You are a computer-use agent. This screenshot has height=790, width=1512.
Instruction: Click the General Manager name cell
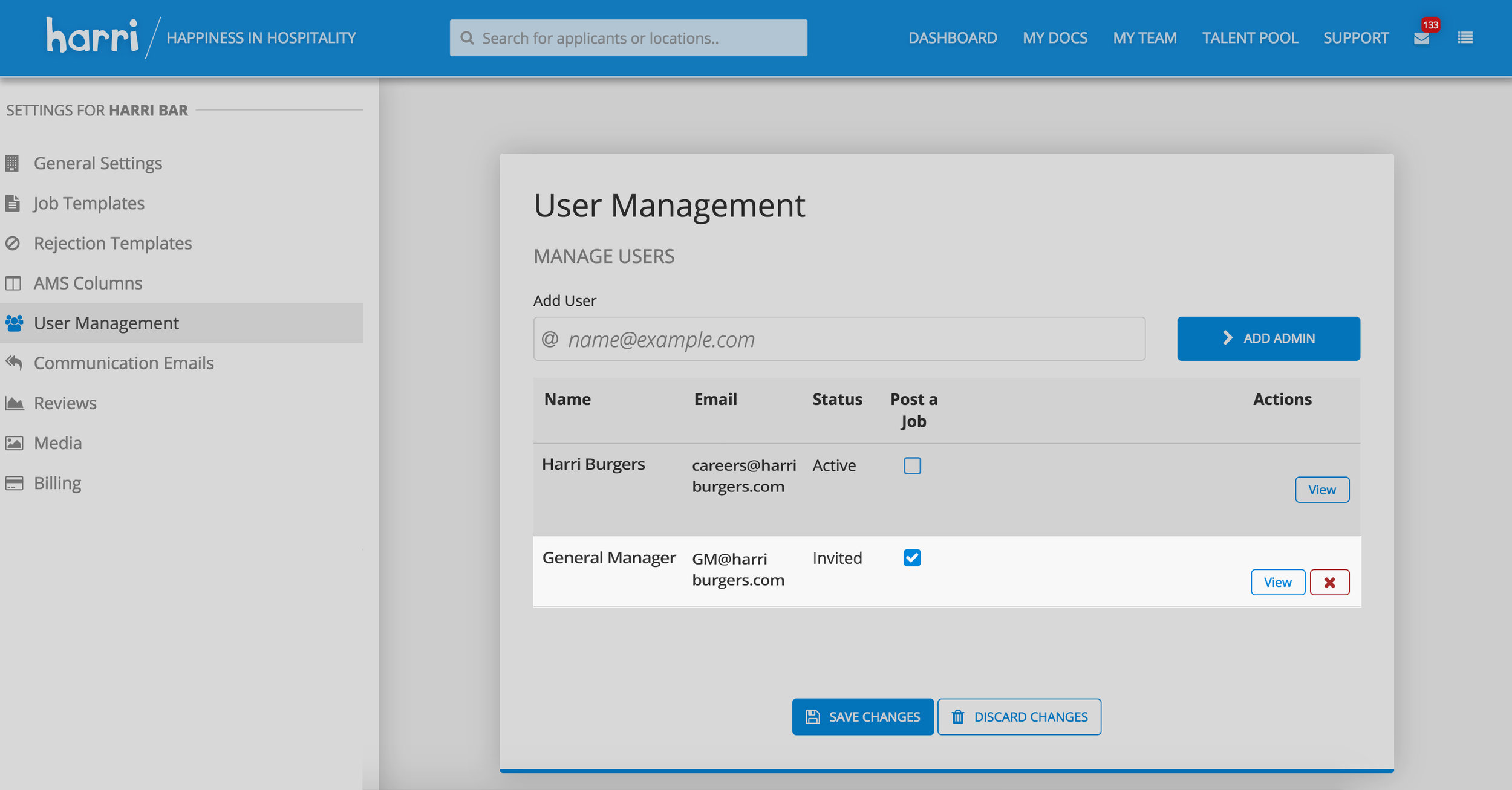coord(609,557)
